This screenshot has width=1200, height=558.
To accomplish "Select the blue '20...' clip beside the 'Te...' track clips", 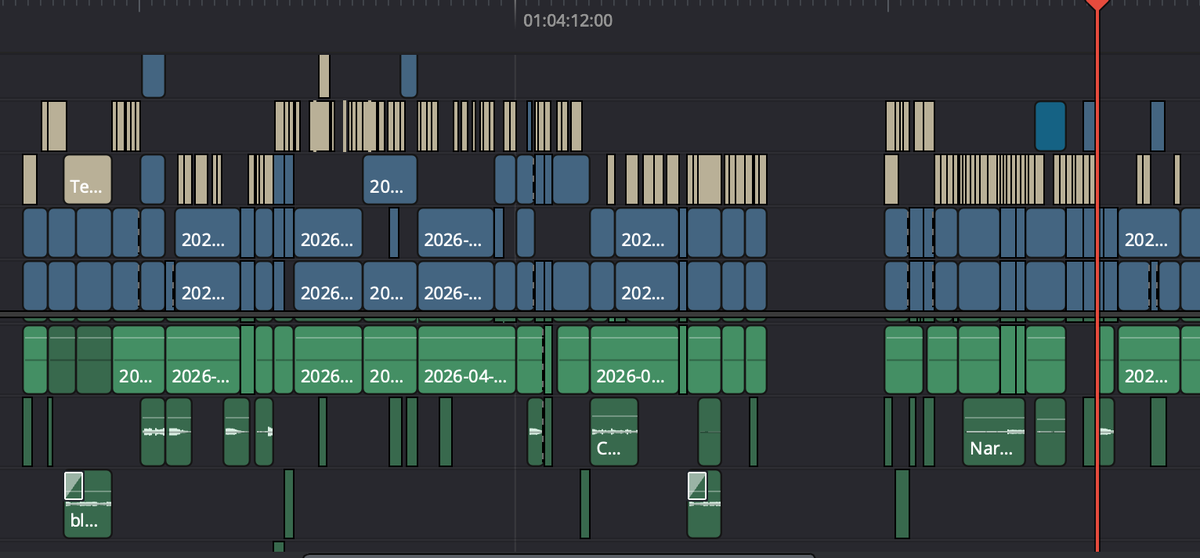I will tap(390, 179).
